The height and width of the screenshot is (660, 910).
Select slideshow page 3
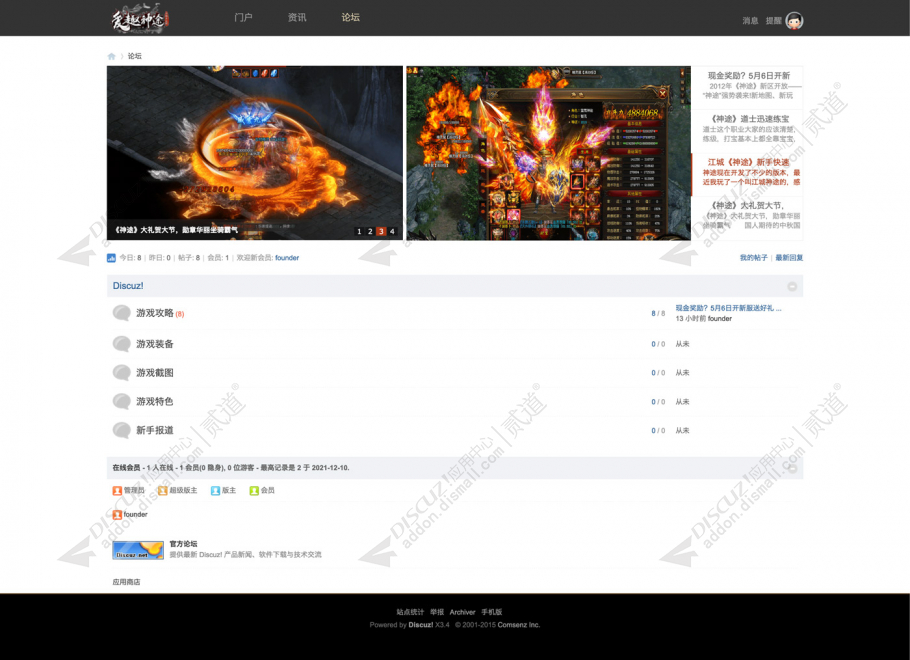(x=381, y=231)
